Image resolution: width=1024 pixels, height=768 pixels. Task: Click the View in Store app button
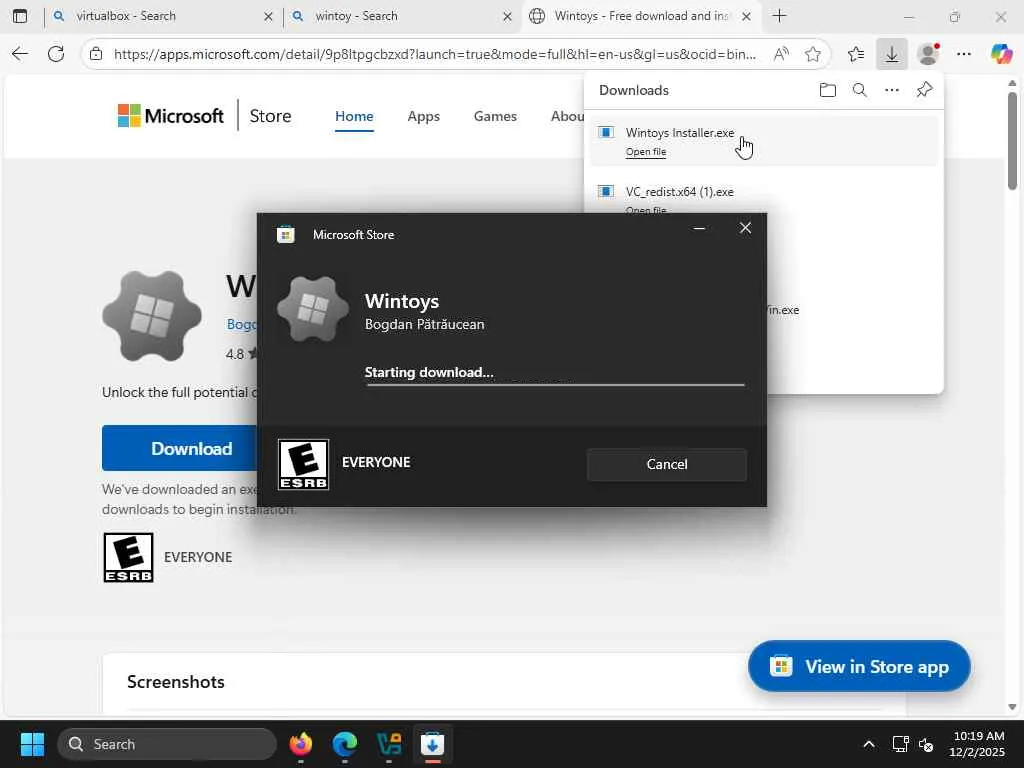pyautogui.click(x=859, y=666)
